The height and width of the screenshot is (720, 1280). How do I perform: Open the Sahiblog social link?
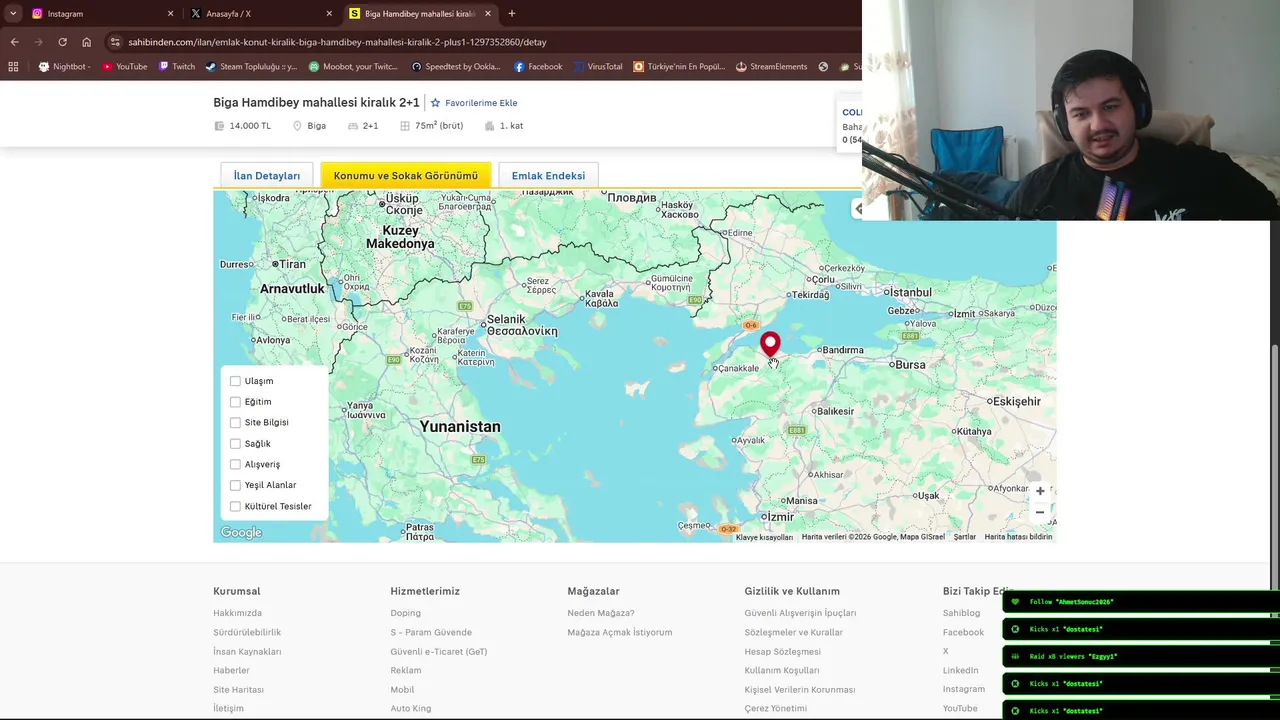tap(961, 613)
